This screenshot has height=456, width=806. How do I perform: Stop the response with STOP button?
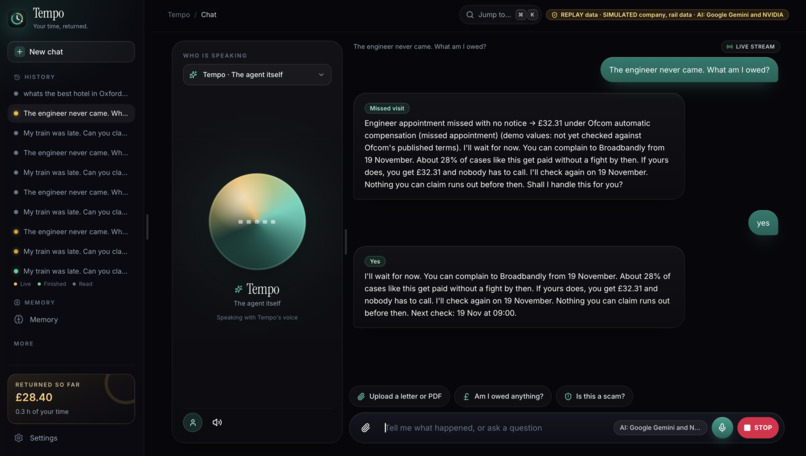coord(758,428)
